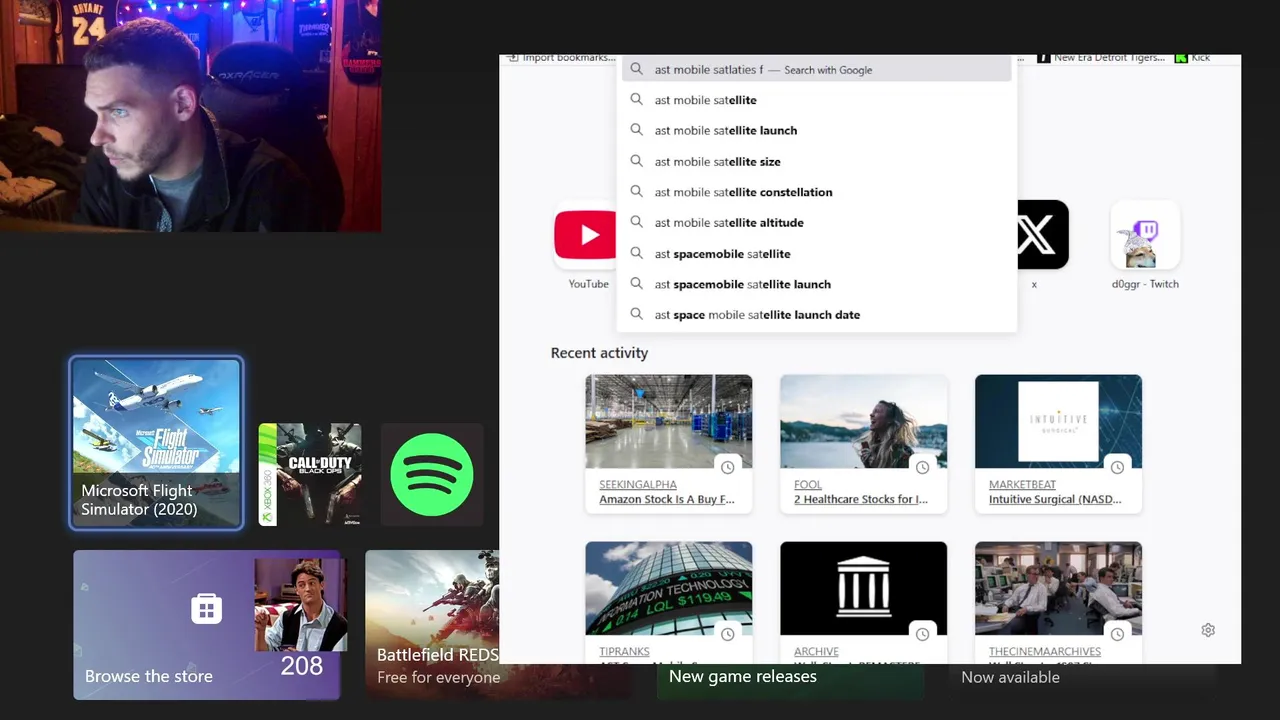This screenshot has height=720, width=1280.
Task: Click the magnifier icon in the address bar
Action: (636, 69)
